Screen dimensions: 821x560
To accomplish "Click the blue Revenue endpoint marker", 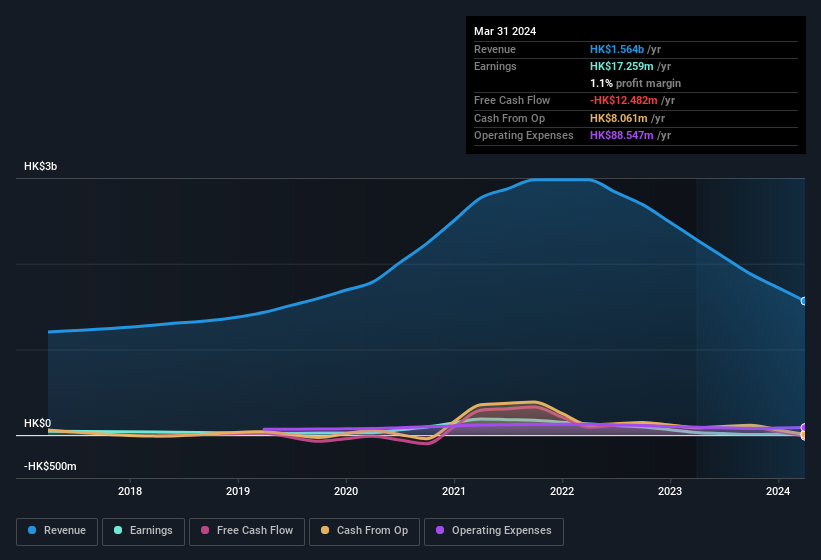I will (x=804, y=301).
